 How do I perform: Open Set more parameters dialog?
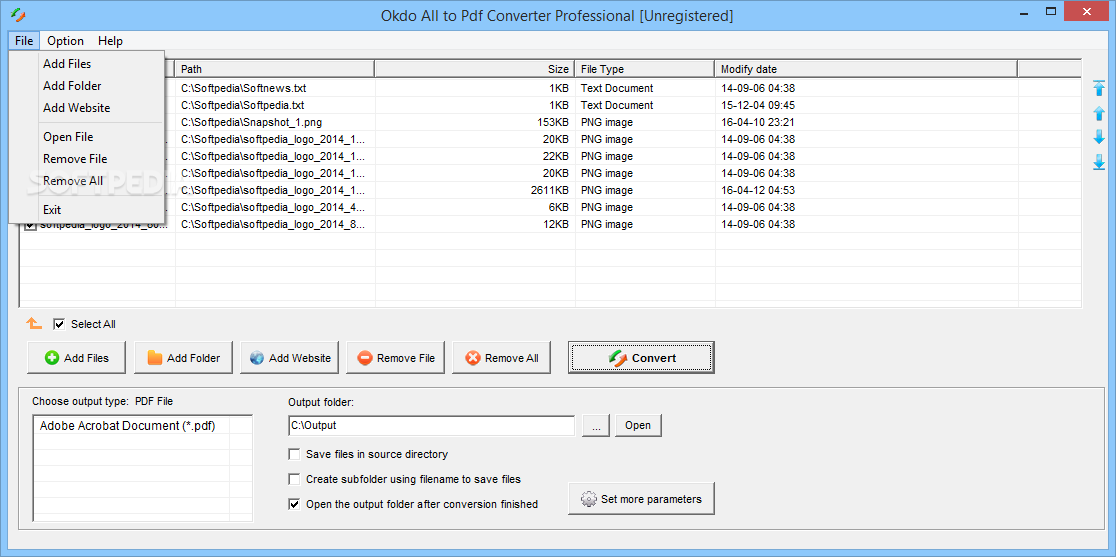click(641, 499)
